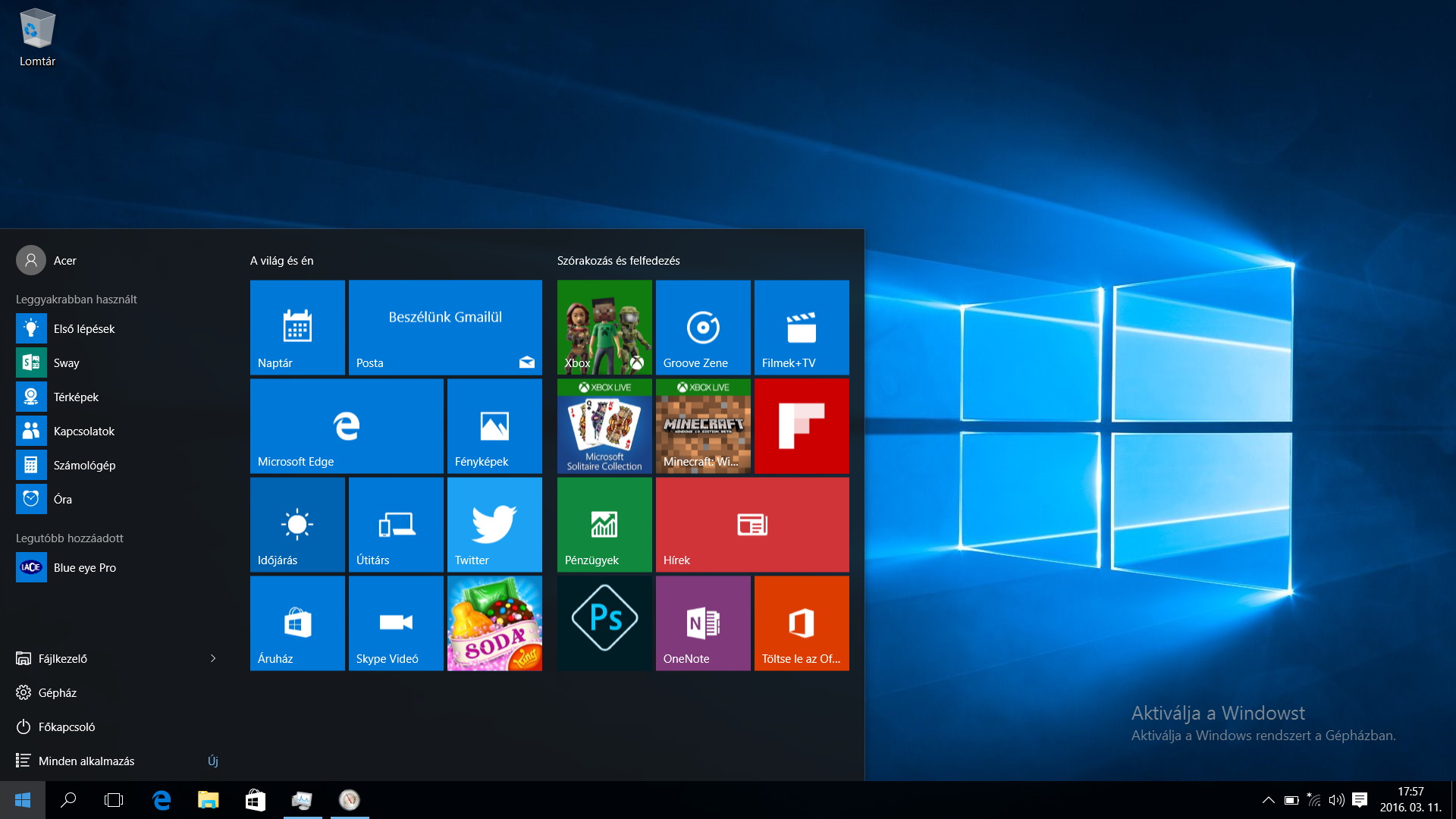The width and height of the screenshot is (1456, 819).
Task: Open the Pénzügyek finance tile
Action: (604, 525)
